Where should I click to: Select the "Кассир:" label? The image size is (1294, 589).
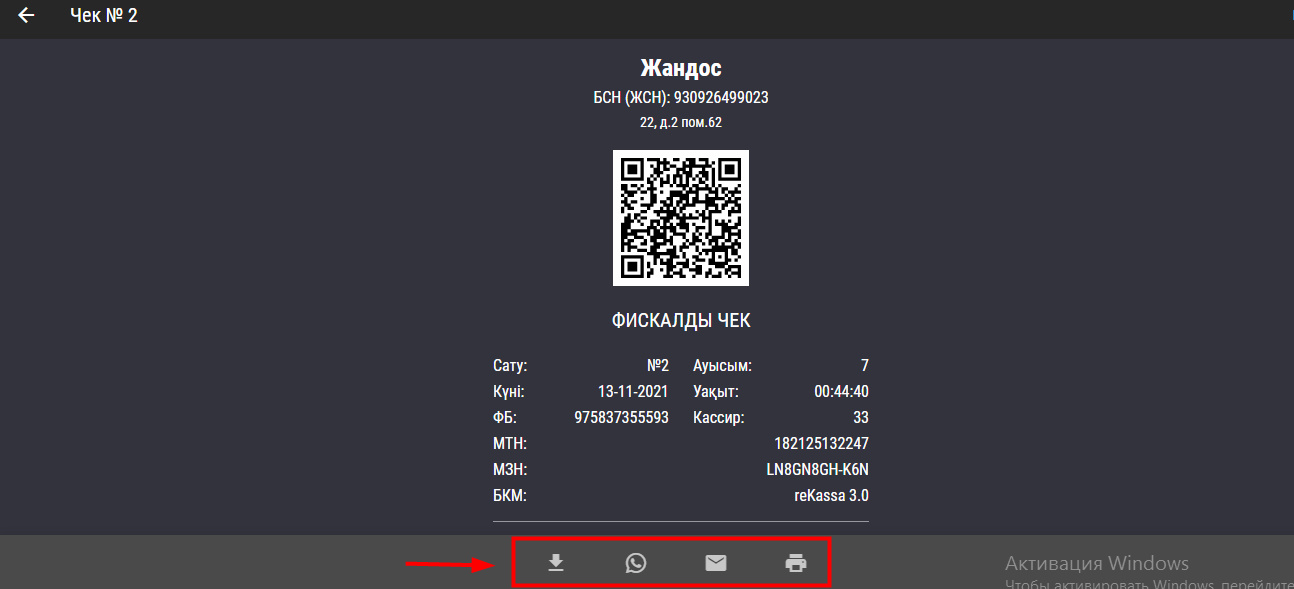(719, 418)
